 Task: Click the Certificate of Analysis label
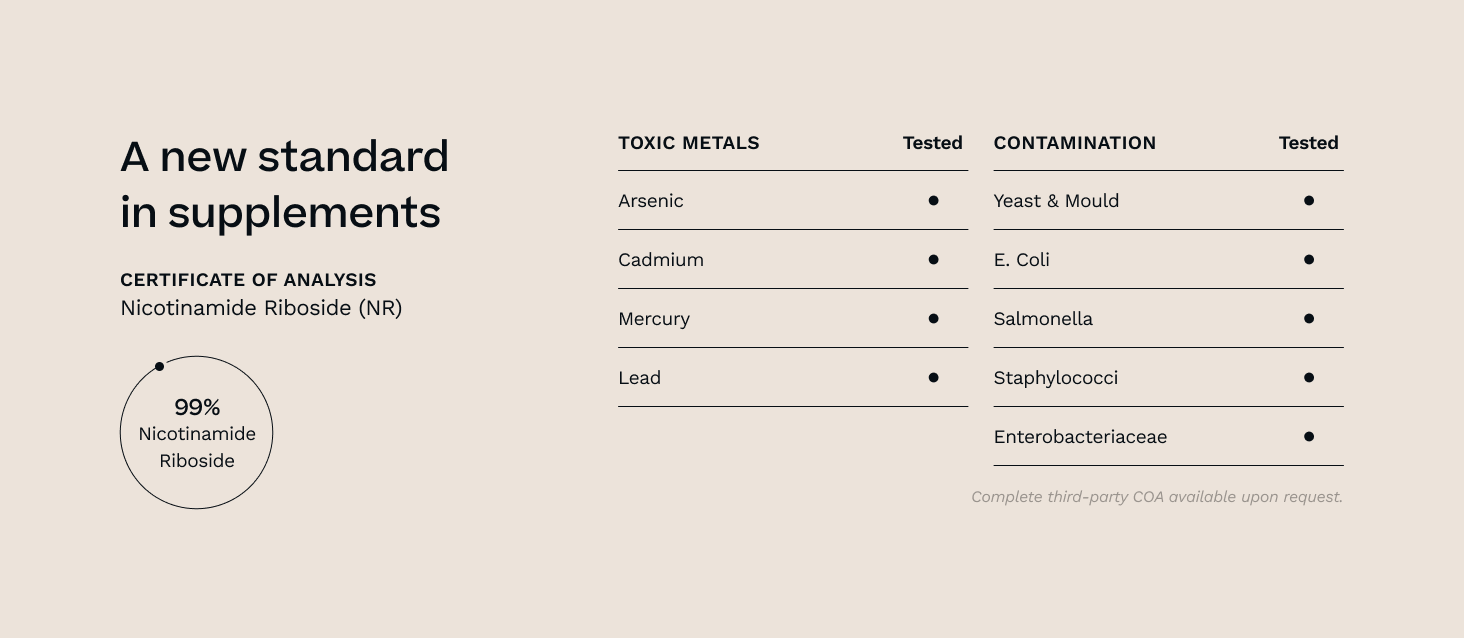[x=248, y=280]
